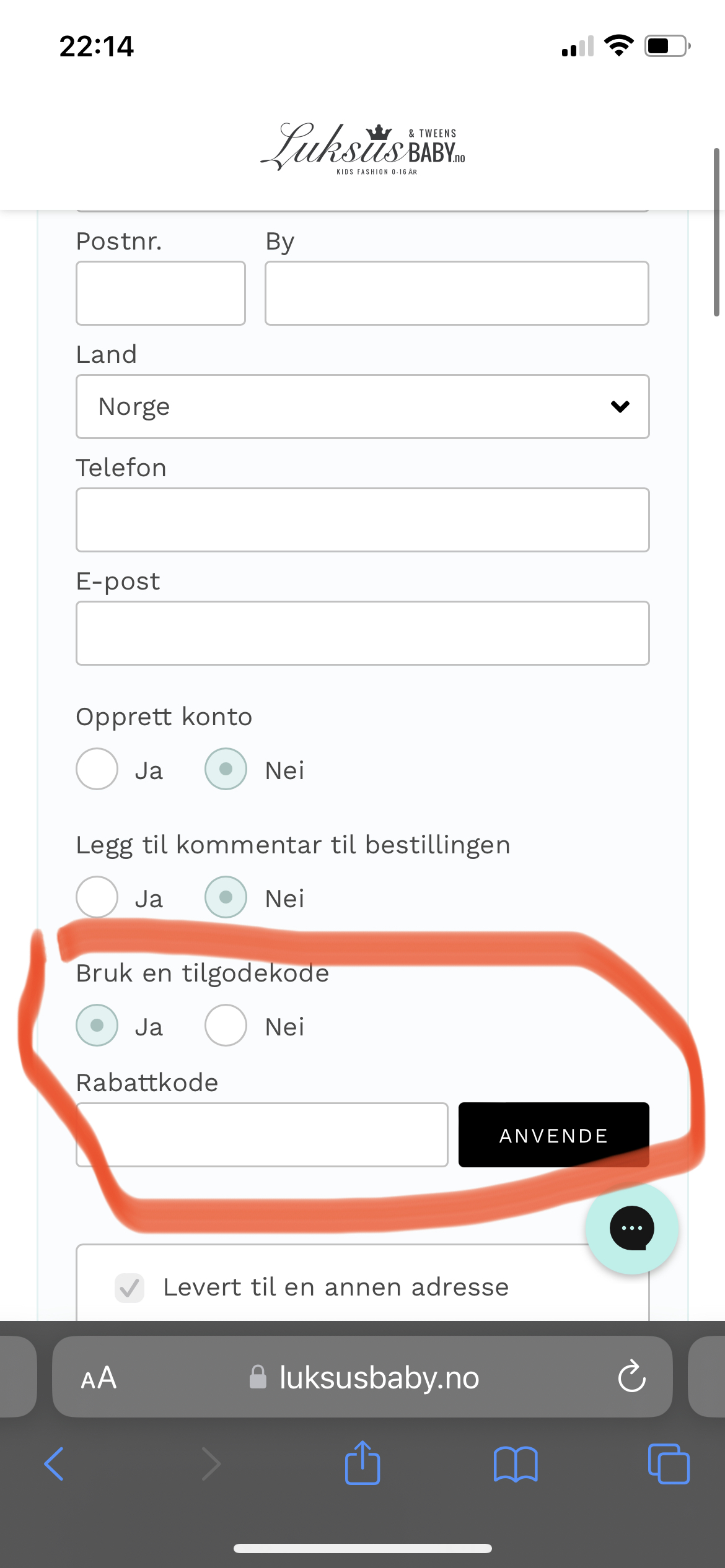725x1568 pixels.
Task: Open the AA reader text options
Action: point(99,1378)
